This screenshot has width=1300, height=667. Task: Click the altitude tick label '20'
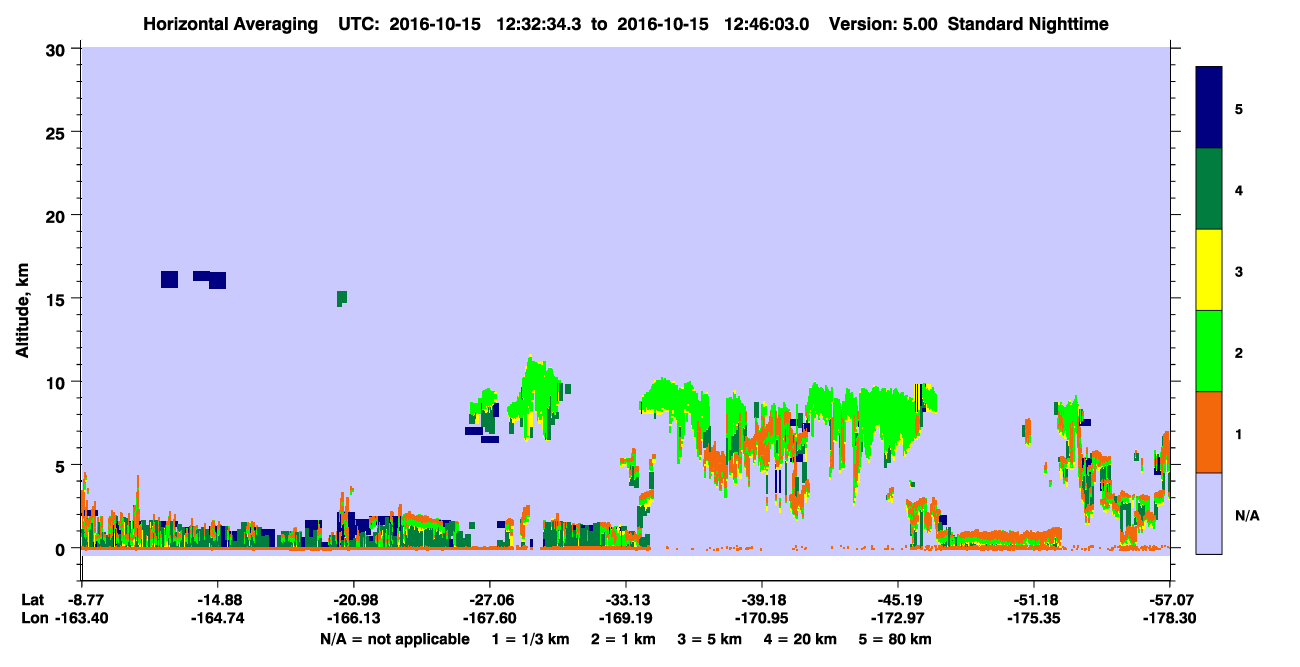pos(58,216)
